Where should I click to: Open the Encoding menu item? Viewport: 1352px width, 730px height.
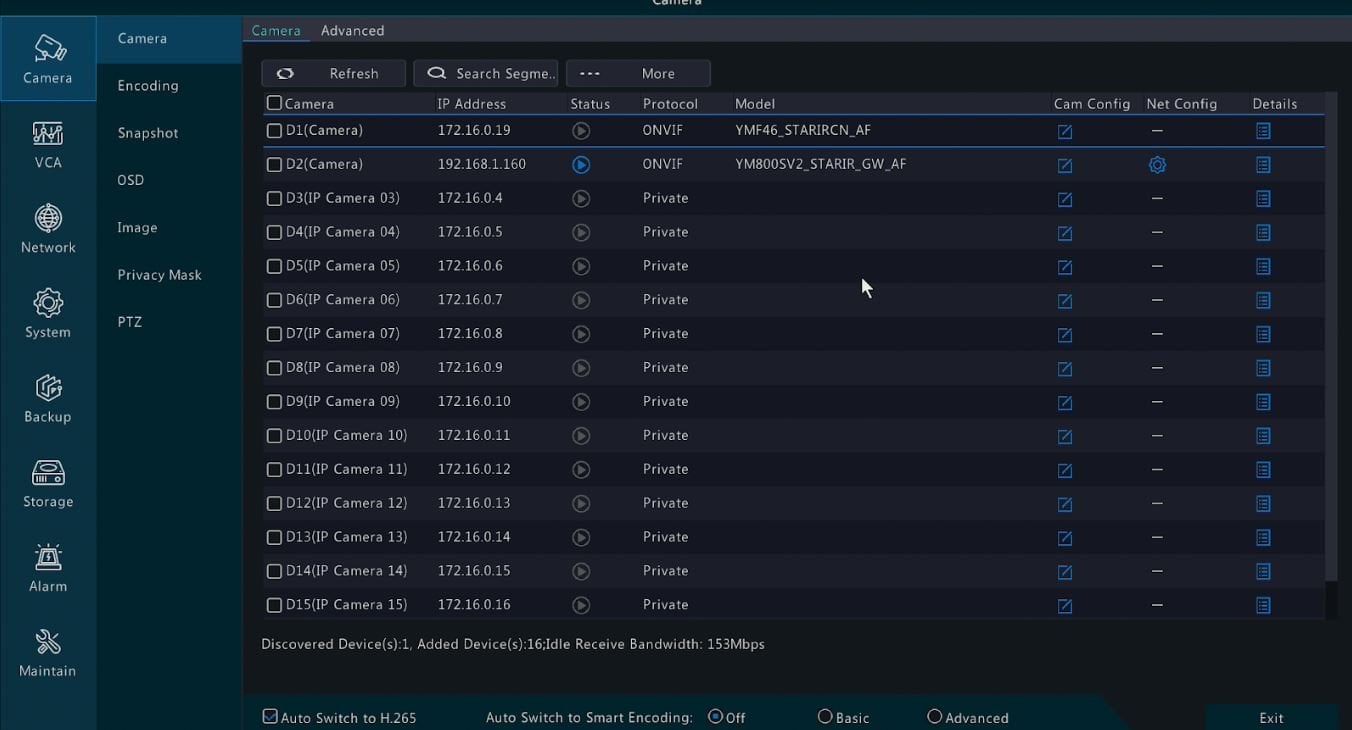[x=148, y=86]
